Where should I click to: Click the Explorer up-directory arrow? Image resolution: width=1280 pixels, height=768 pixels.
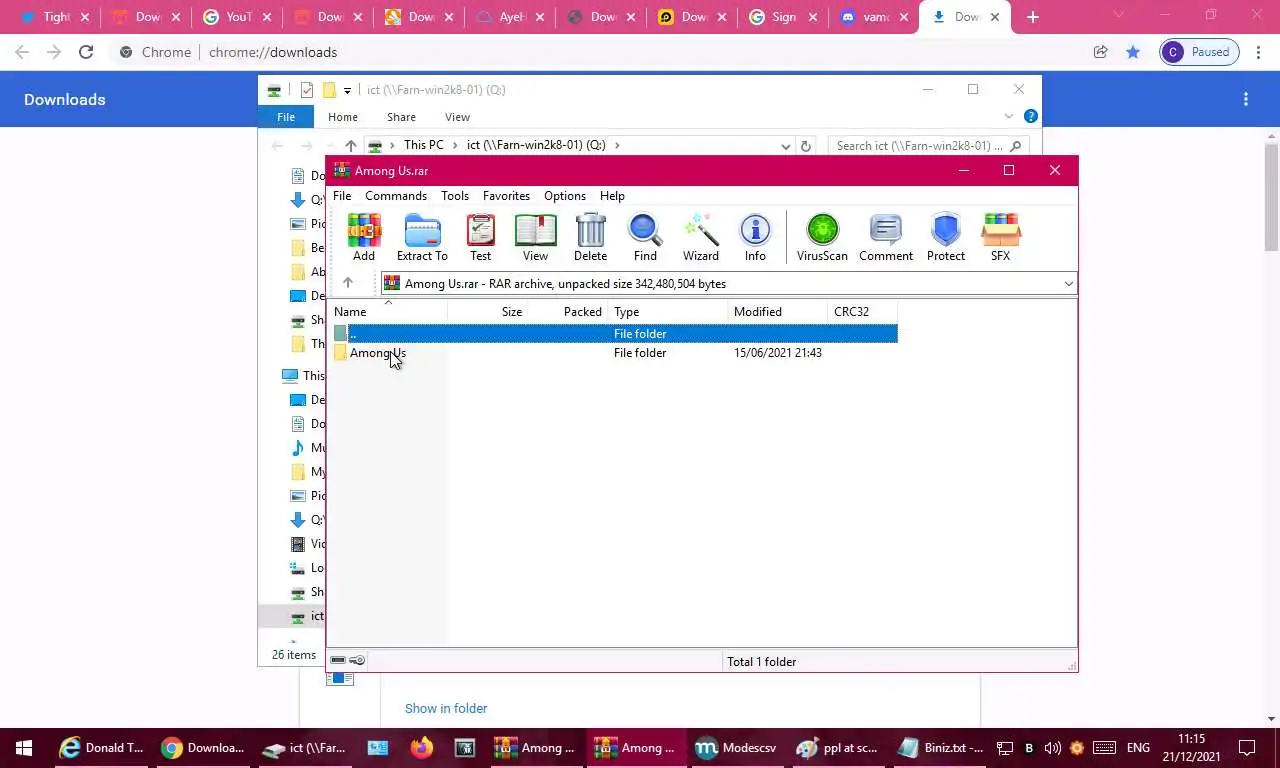click(x=350, y=146)
